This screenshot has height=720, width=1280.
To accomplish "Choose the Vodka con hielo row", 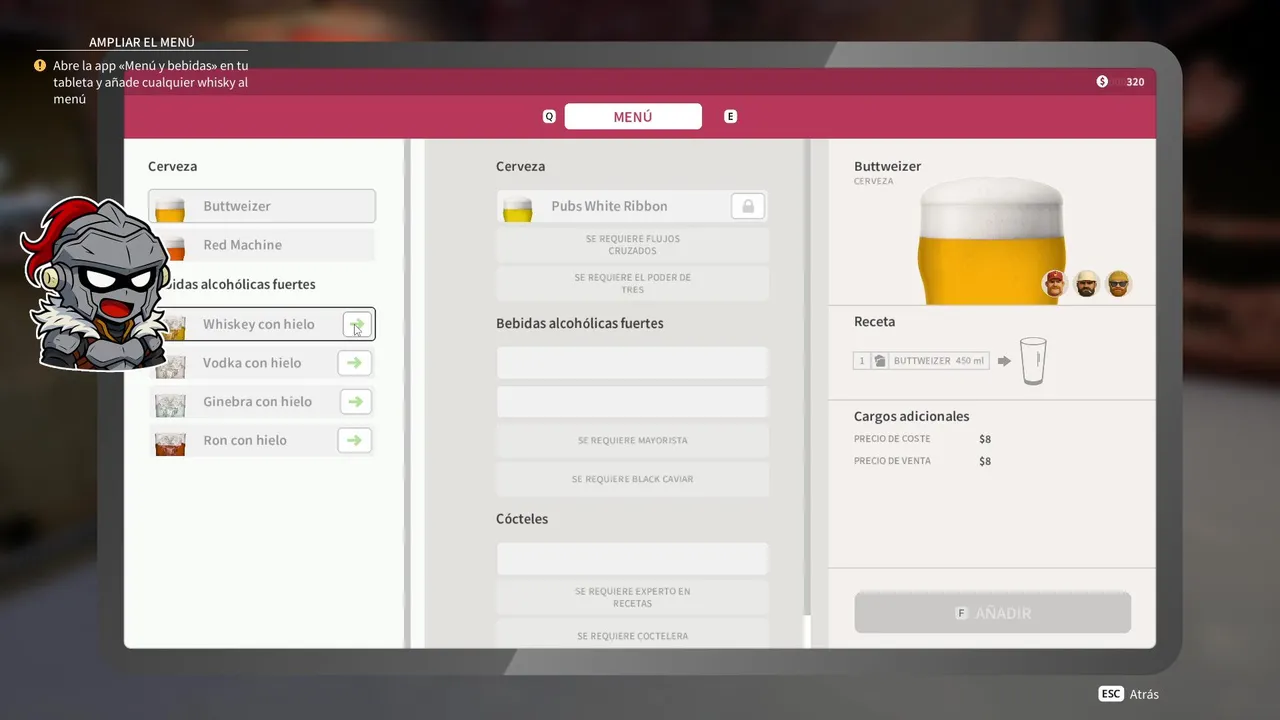I will pos(262,363).
